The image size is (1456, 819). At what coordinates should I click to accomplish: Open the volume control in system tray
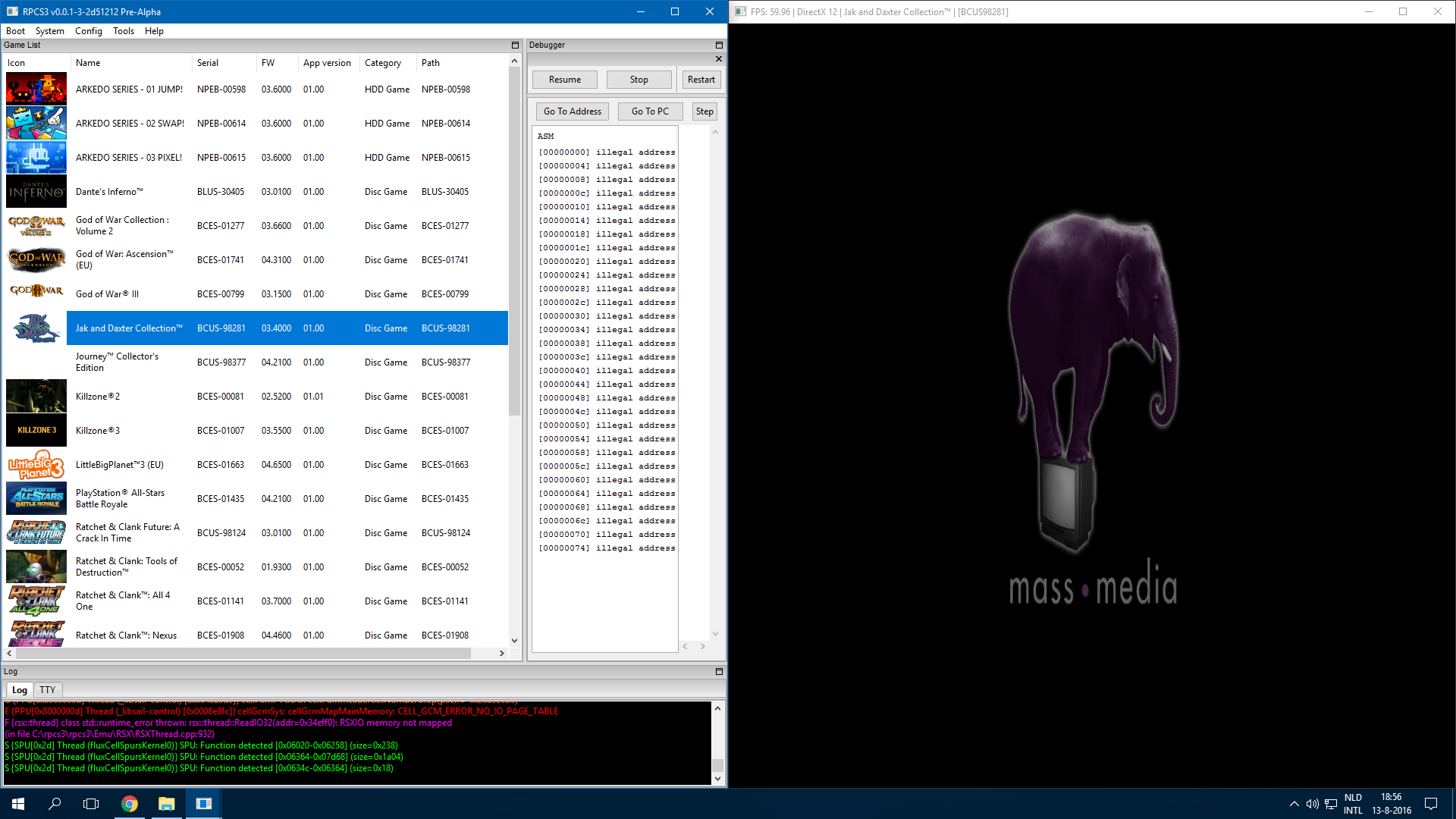[1312, 804]
